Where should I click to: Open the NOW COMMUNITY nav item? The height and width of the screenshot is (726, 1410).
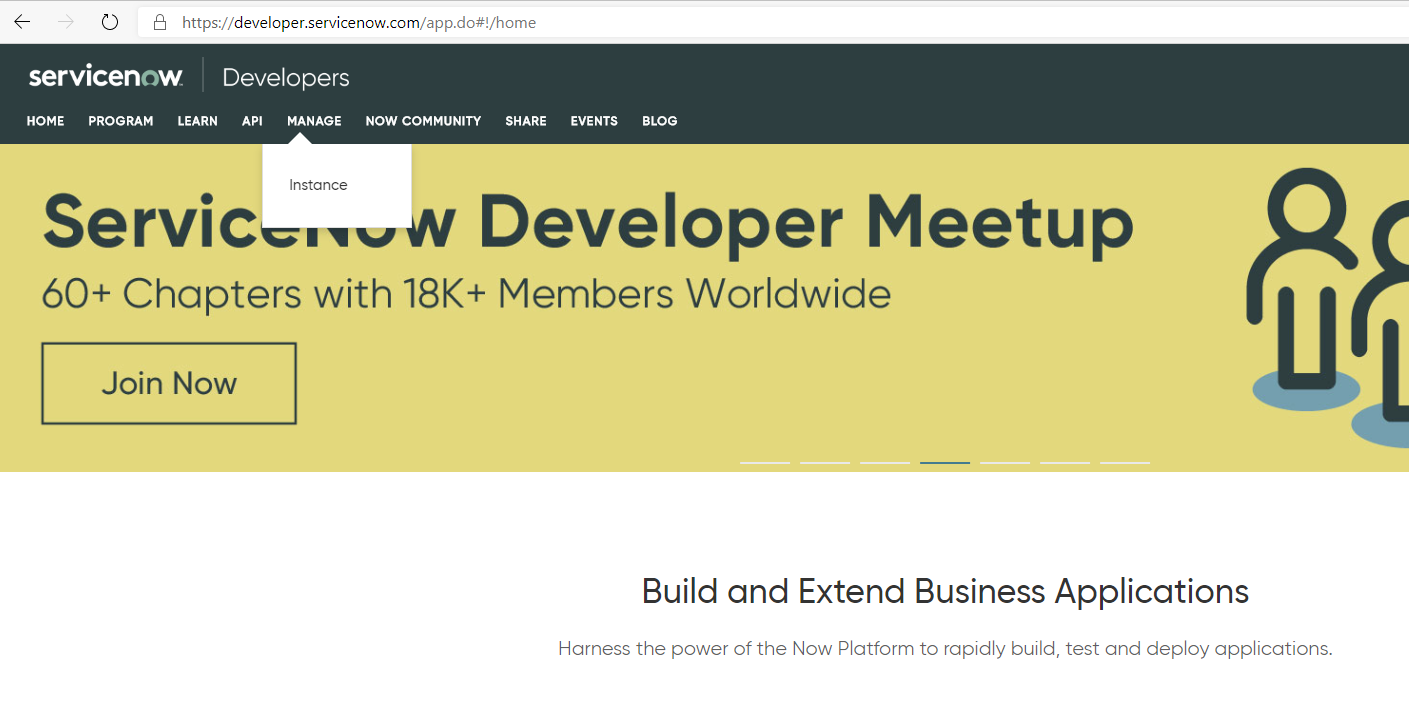tap(423, 121)
